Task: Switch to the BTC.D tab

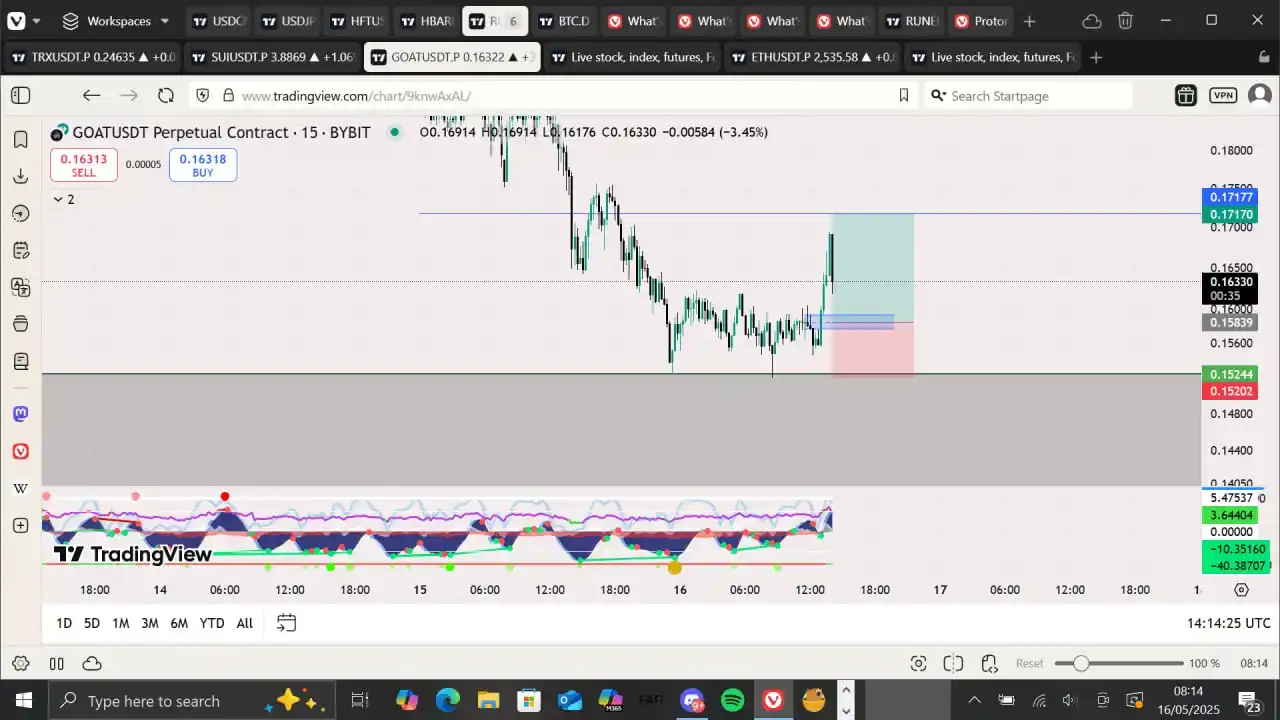Action: [563, 21]
